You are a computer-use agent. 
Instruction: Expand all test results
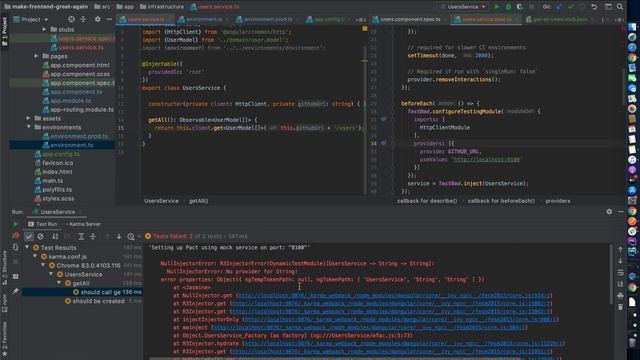[81, 236]
